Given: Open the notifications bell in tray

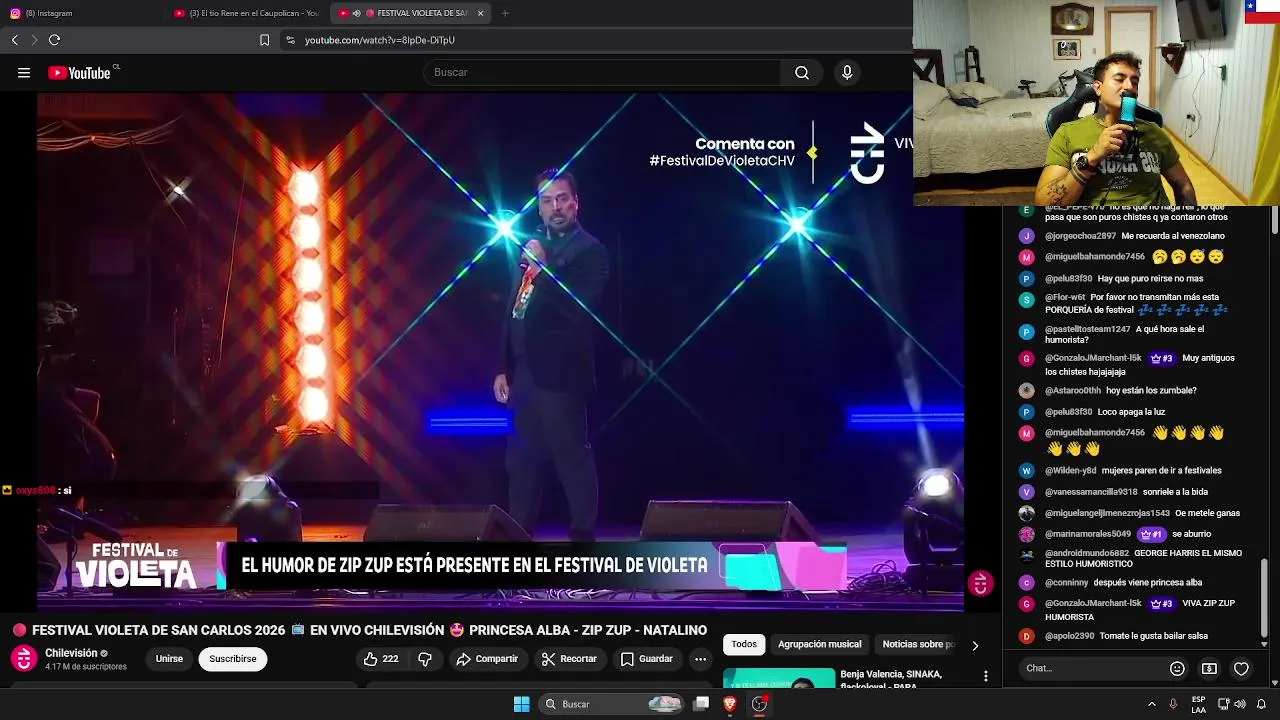Looking at the screenshot, I should pyautogui.click(x=1261, y=704).
